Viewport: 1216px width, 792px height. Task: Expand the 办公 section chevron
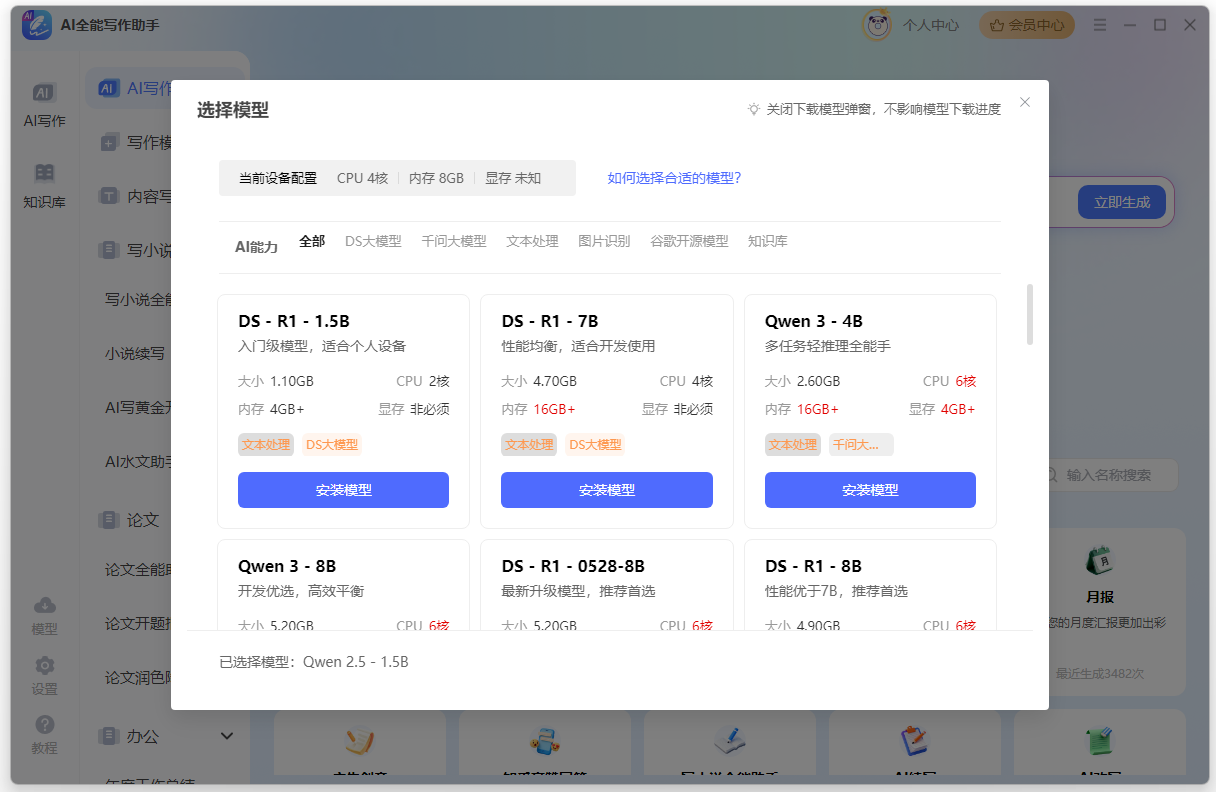(227, 736)
